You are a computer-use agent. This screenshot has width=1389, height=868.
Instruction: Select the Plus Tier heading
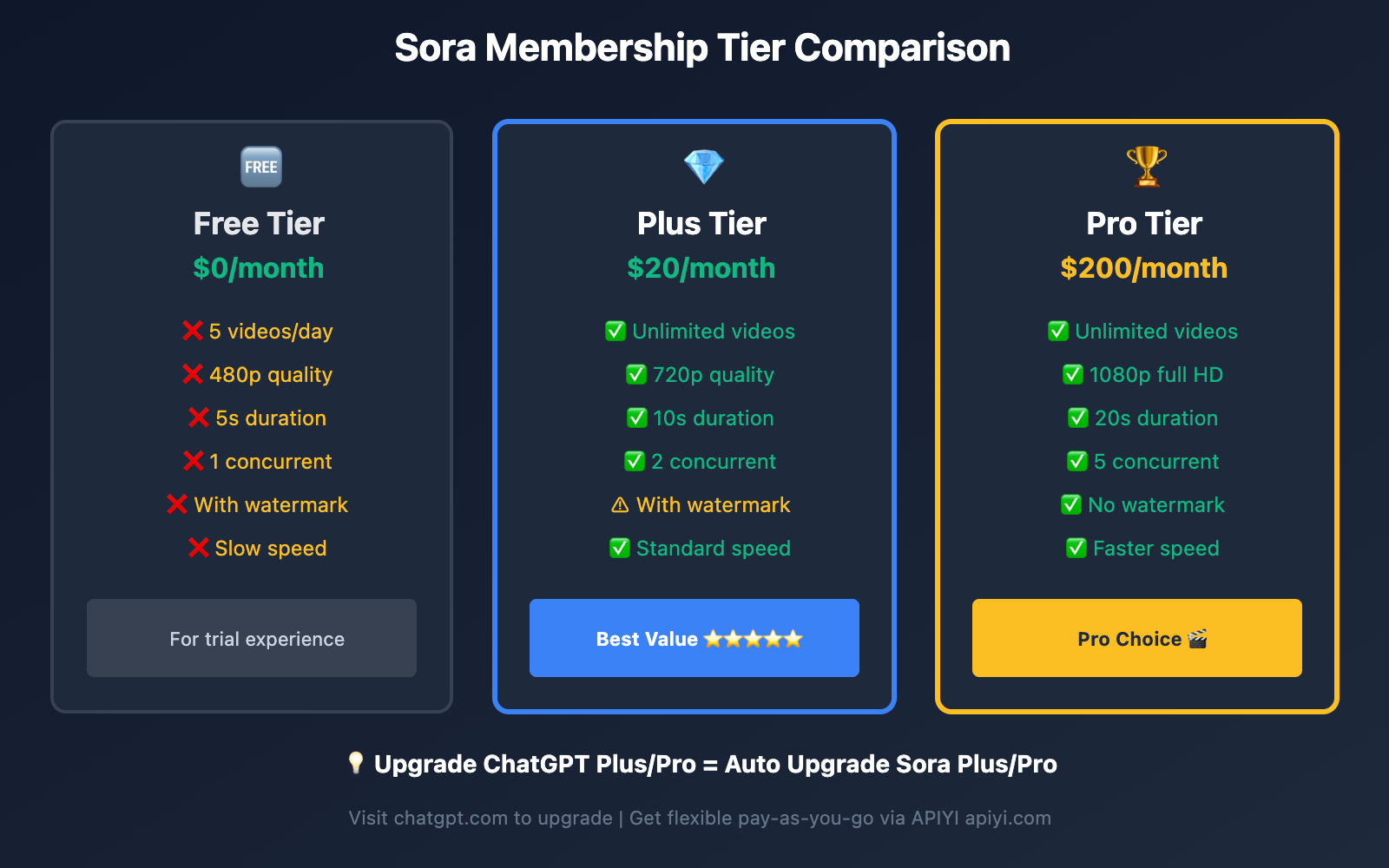tap(701, 224)
